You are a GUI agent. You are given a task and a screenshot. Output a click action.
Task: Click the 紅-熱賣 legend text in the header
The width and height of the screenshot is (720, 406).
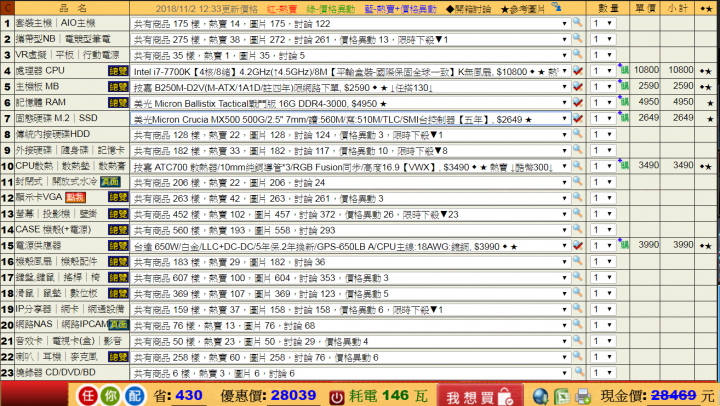pos(281,9)
